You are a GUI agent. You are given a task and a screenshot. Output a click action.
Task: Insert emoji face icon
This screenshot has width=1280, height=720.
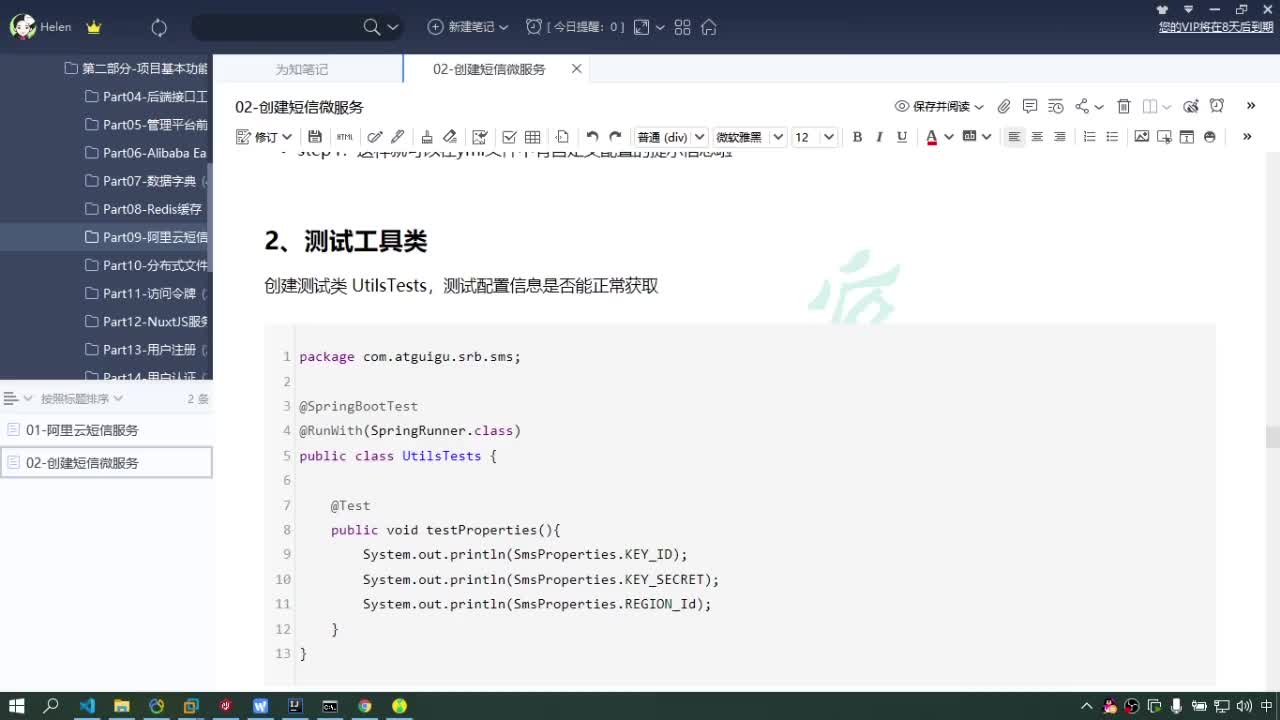click(1210, 137)
